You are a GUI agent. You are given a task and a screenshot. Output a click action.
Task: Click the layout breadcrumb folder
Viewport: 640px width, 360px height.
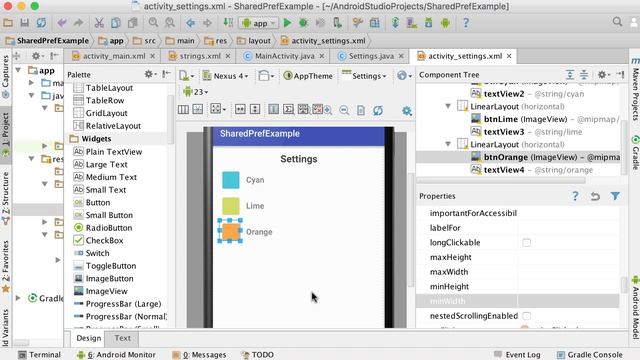click(x=254, y=41)
